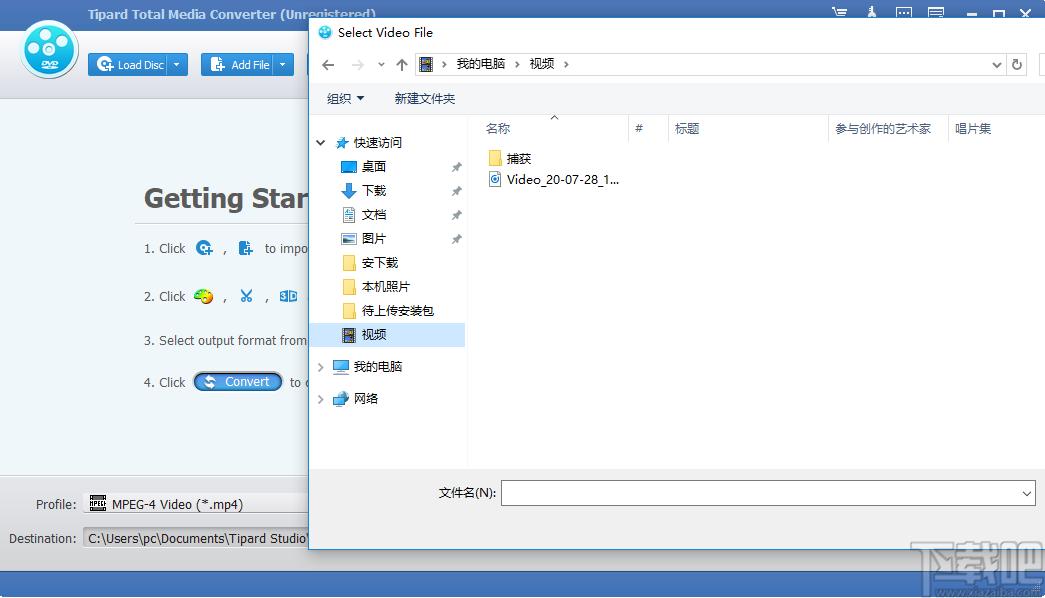Go up one folder level
The width and height of the screenshot is (1045, 598).
click(x=401, y=65)
